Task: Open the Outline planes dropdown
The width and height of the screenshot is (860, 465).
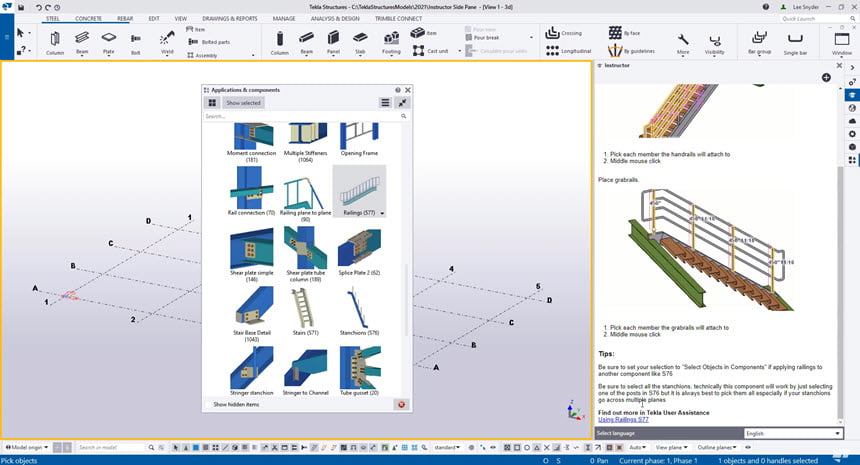Action: [x=716, y=447]
